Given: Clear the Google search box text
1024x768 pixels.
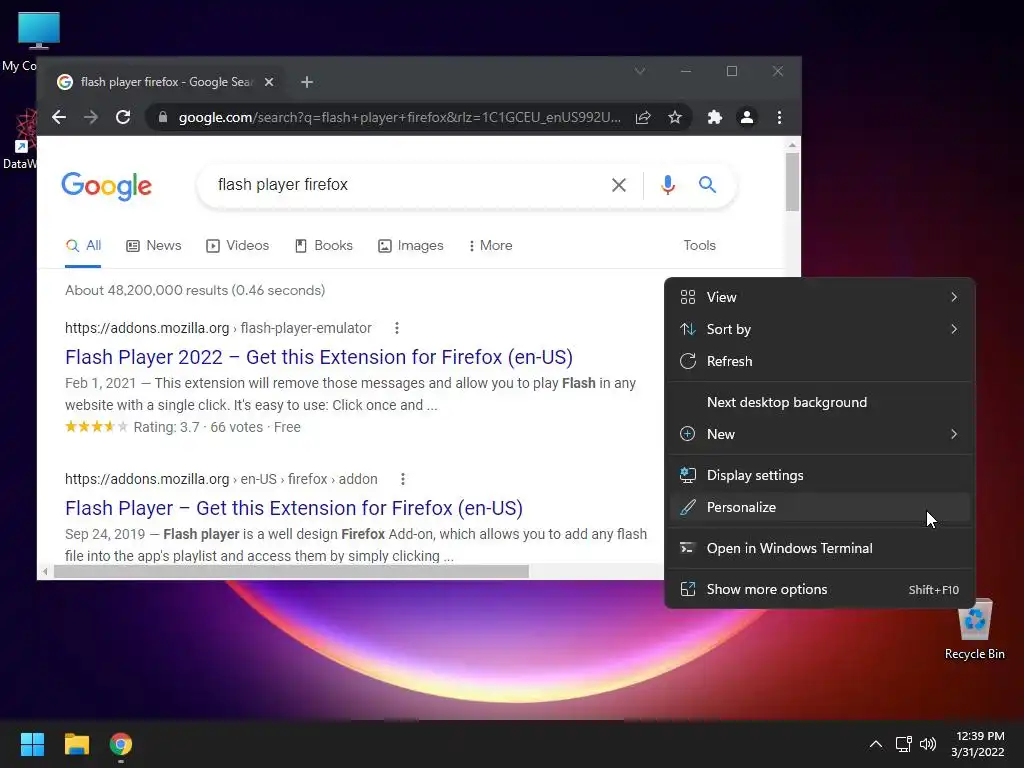Looking at the screenshot, I should [618, 185].
